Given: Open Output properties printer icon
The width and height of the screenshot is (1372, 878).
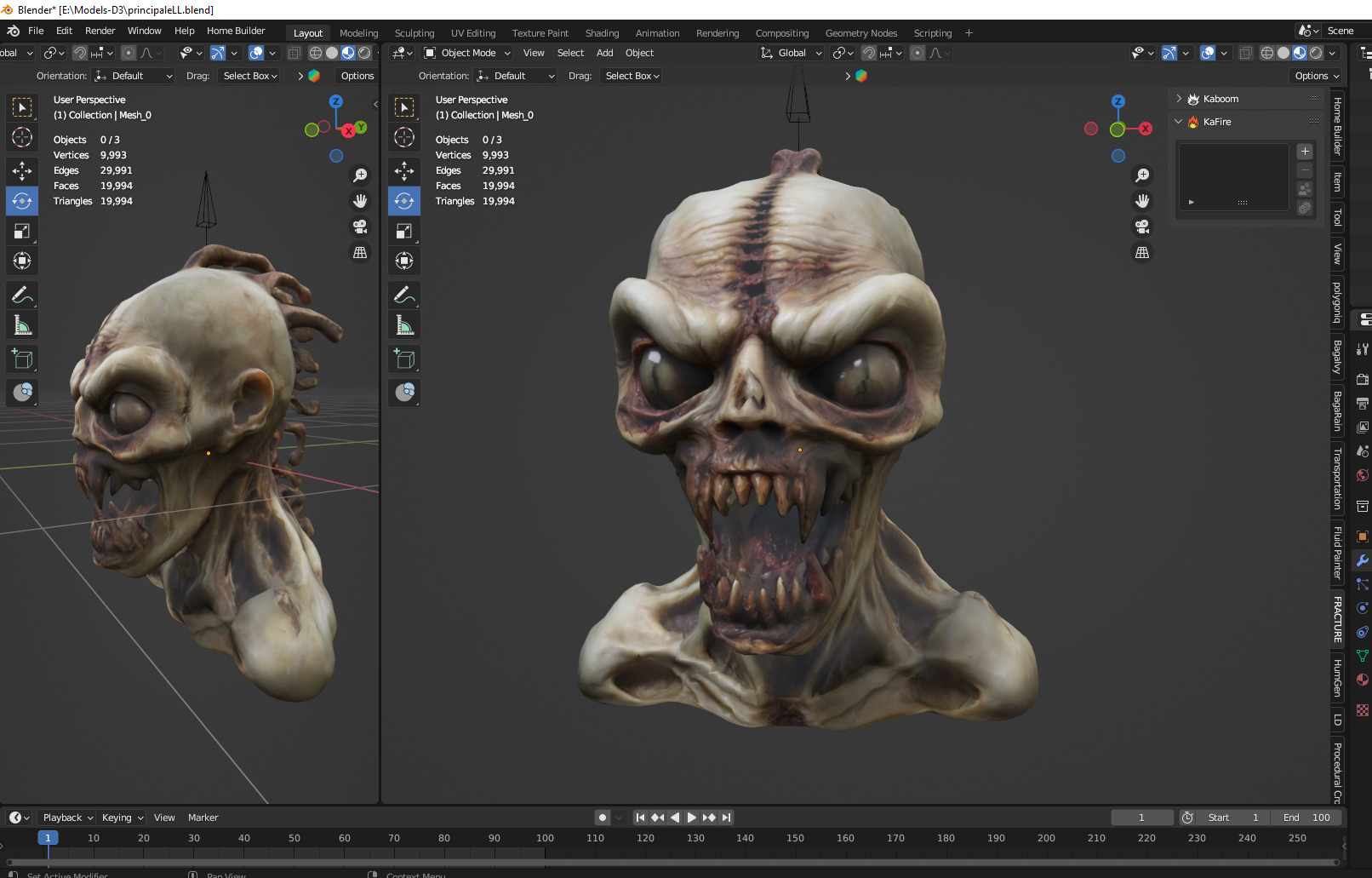Looking at the screenshot, I should coord(1362,403).
